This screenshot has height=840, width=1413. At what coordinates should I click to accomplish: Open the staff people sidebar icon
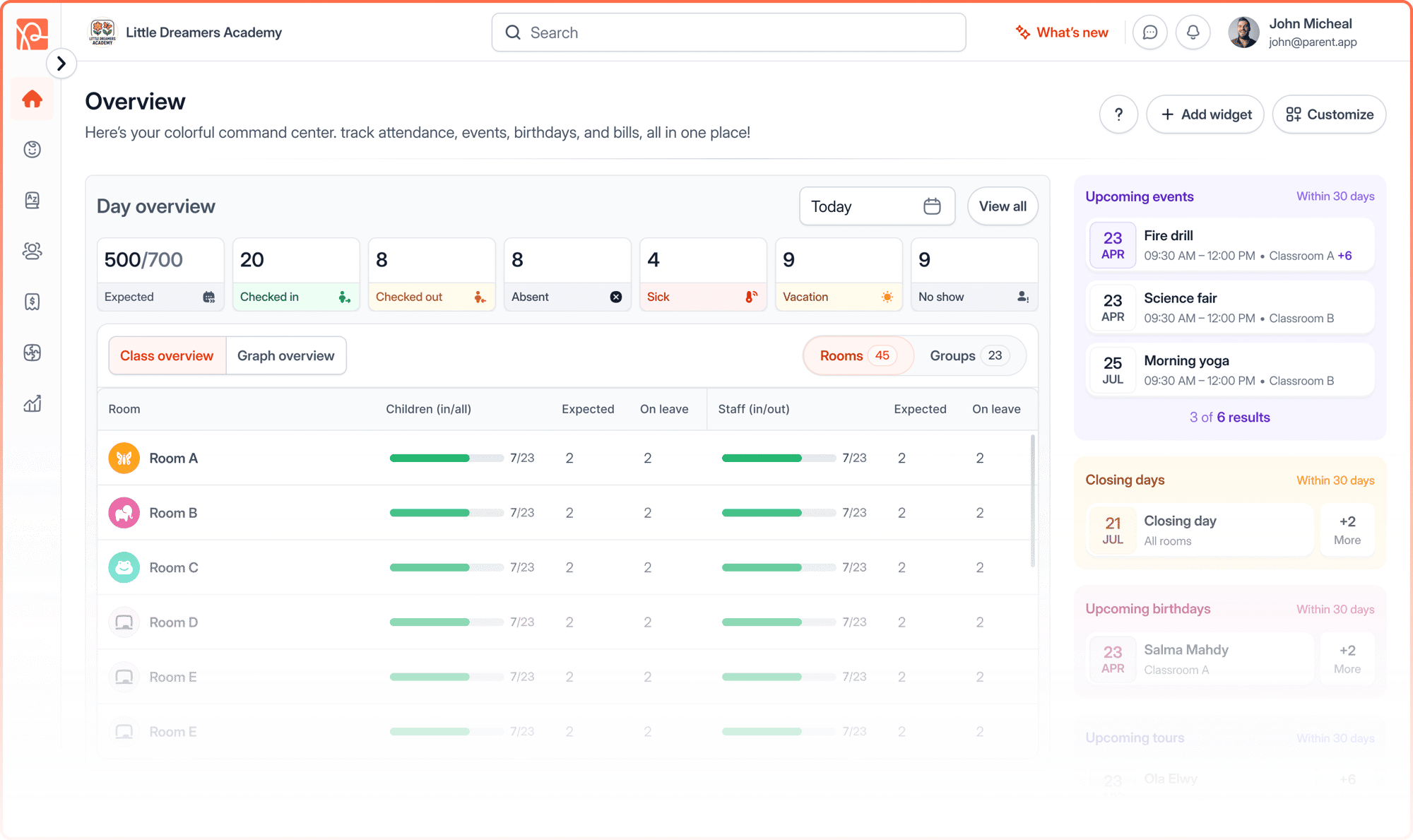pyautogui.click(x=32, y=251)
